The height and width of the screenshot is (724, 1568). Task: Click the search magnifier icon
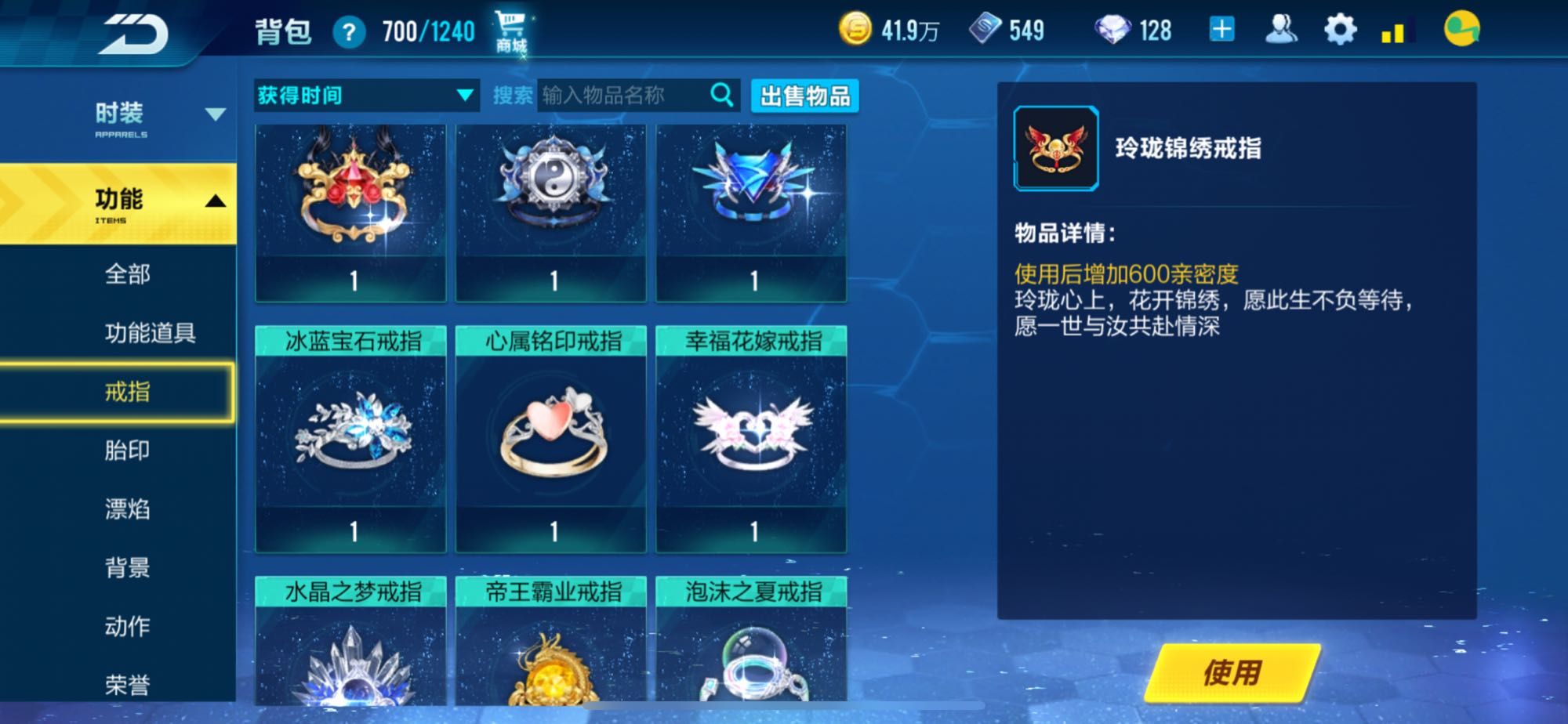click(721, 96)
